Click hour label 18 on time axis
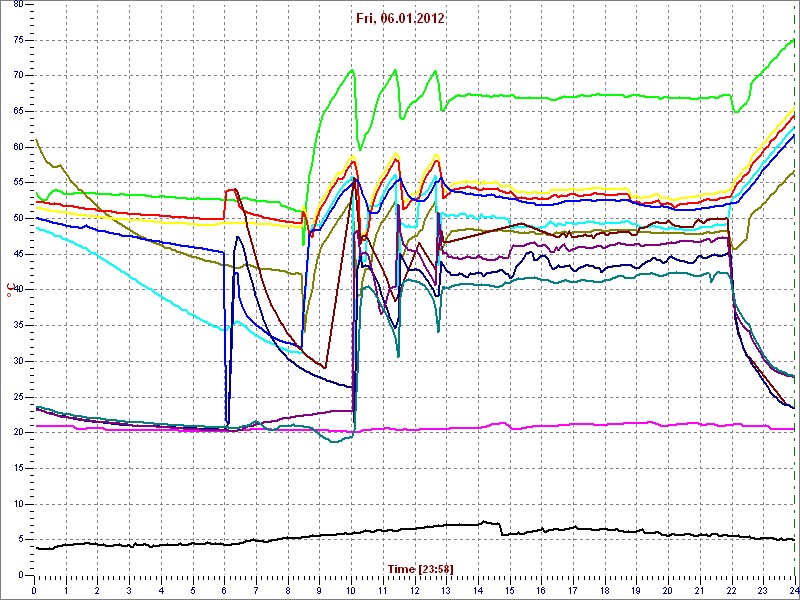 coord(605,589)
